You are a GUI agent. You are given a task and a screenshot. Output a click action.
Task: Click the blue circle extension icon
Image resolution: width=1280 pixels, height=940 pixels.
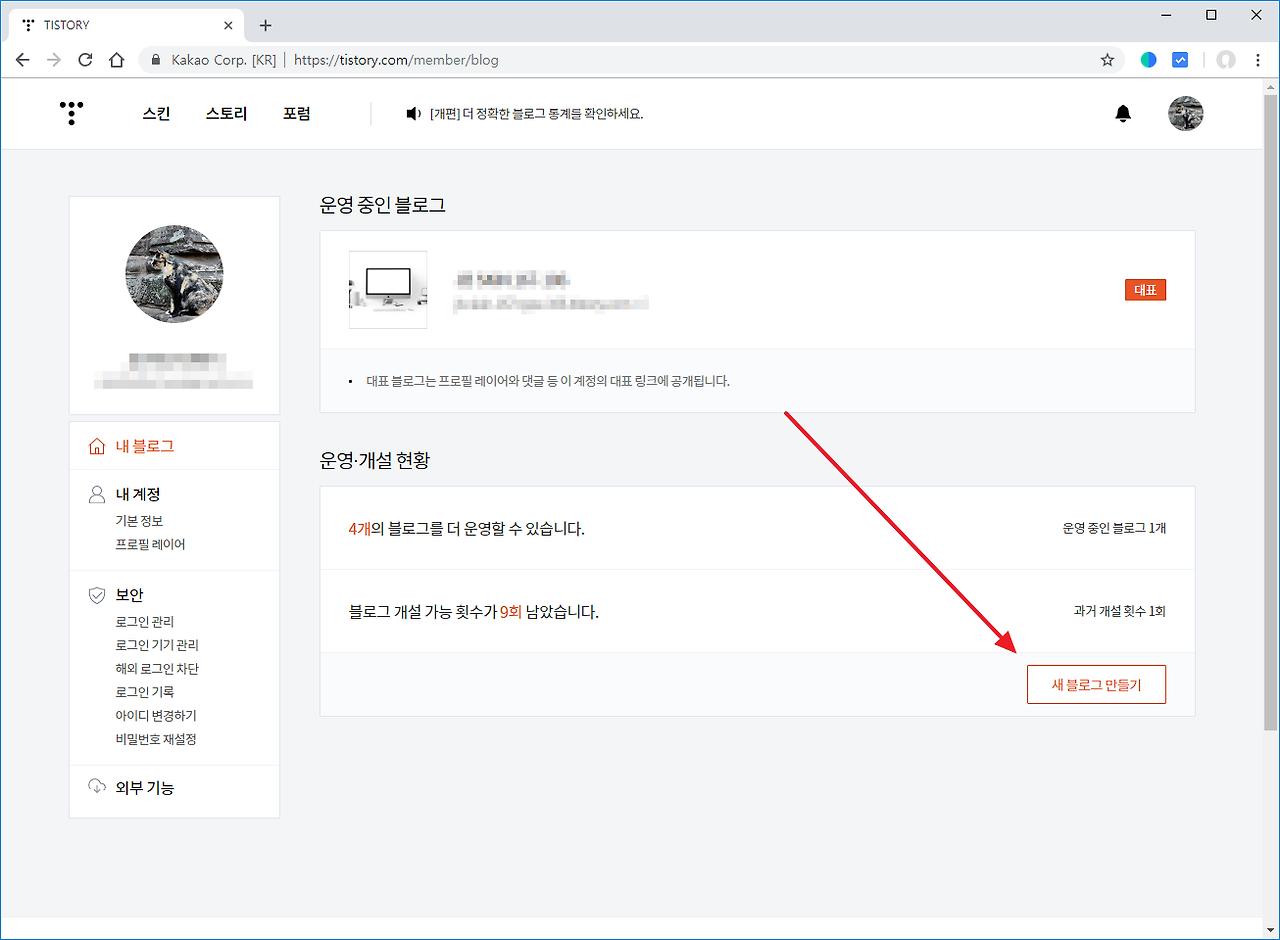coord(1148,60)
